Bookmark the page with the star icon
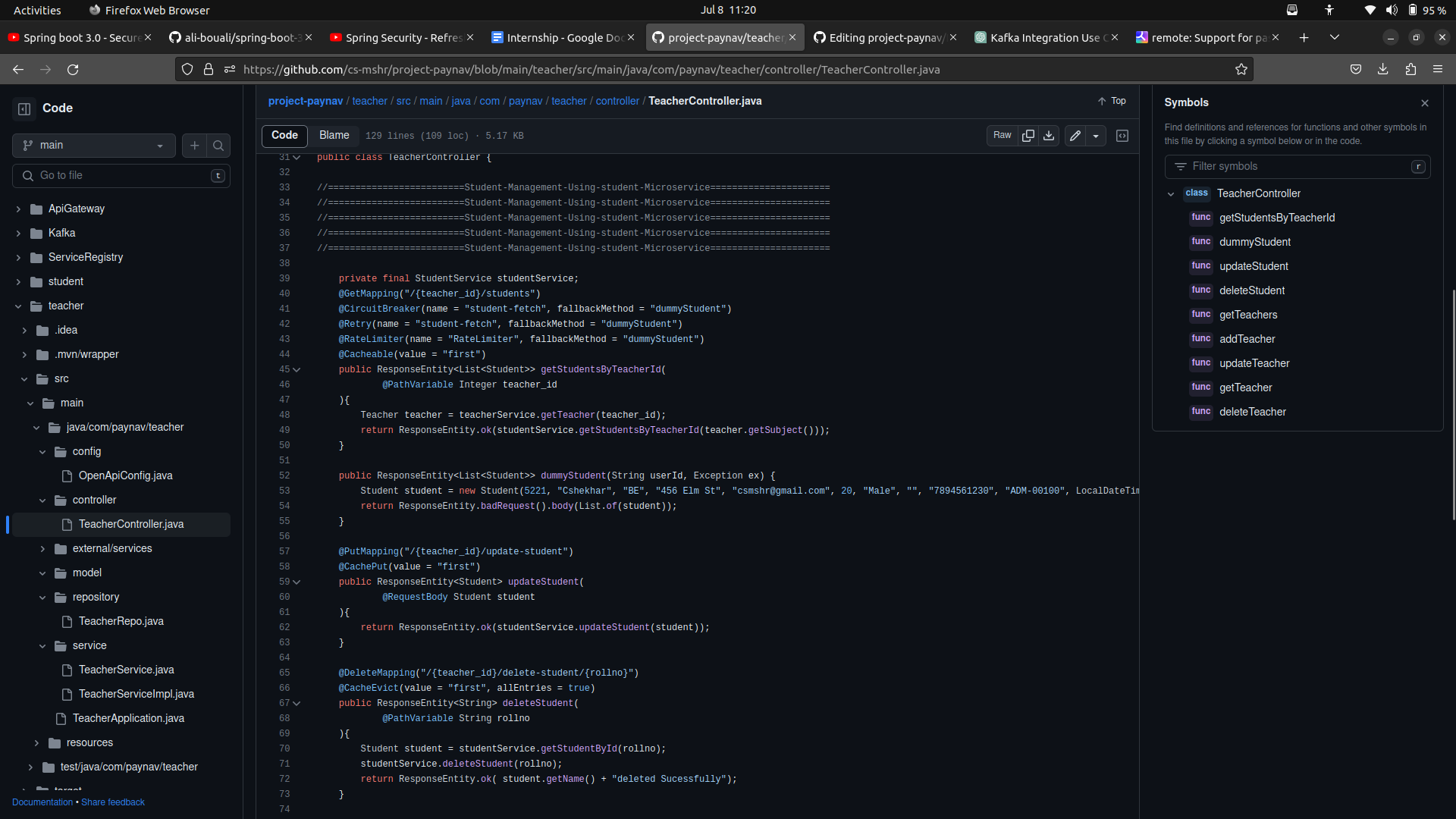 (x=1241, y=69)
